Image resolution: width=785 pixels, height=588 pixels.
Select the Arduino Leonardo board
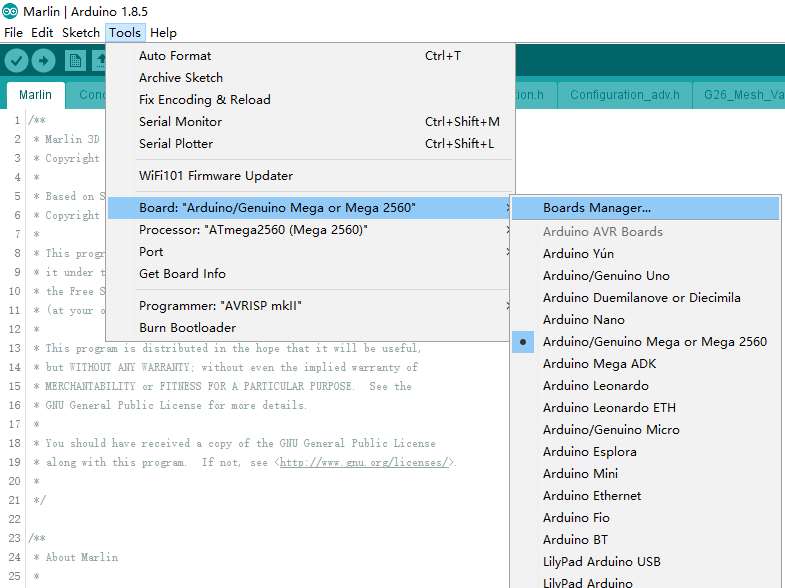(x=645, y=386)
